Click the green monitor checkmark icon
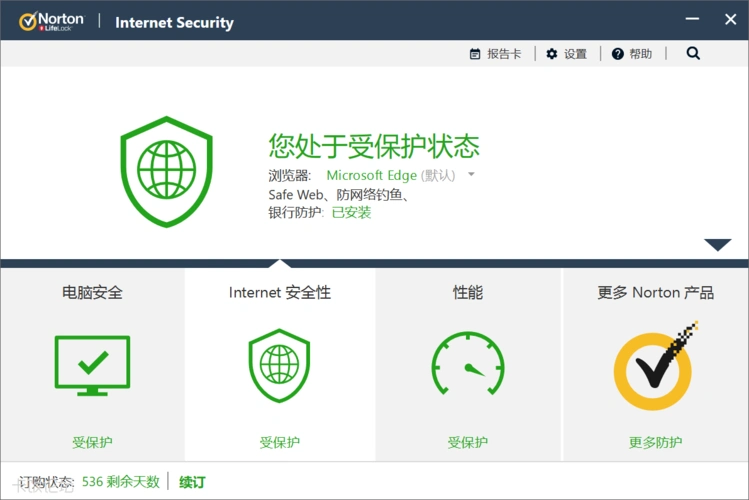Image resolution: width=749 pixels, height=500 pixels. coord(92,366)
